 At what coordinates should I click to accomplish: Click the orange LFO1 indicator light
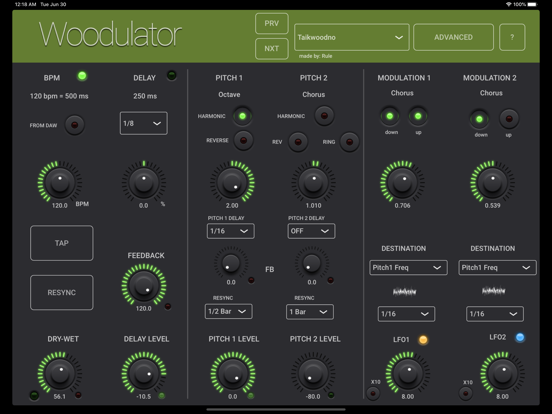click(x=423, y=340)
